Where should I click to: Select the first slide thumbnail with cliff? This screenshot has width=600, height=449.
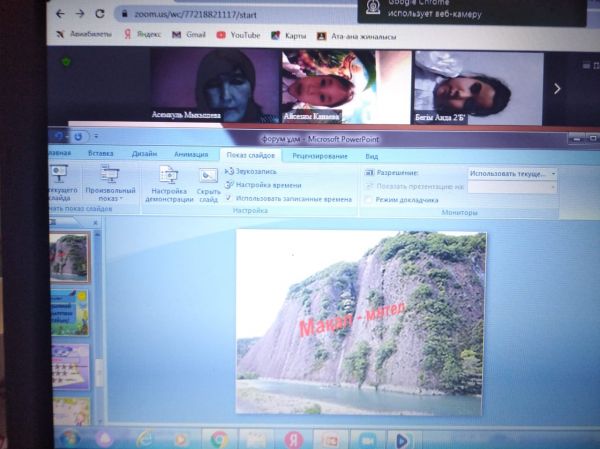pyautogui.click(x=71, y=259)
